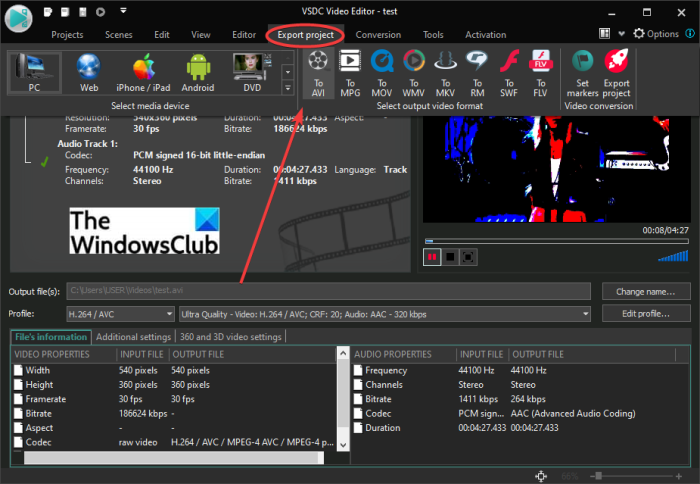Select the To SWF flash format

click(x=508, y=73)
